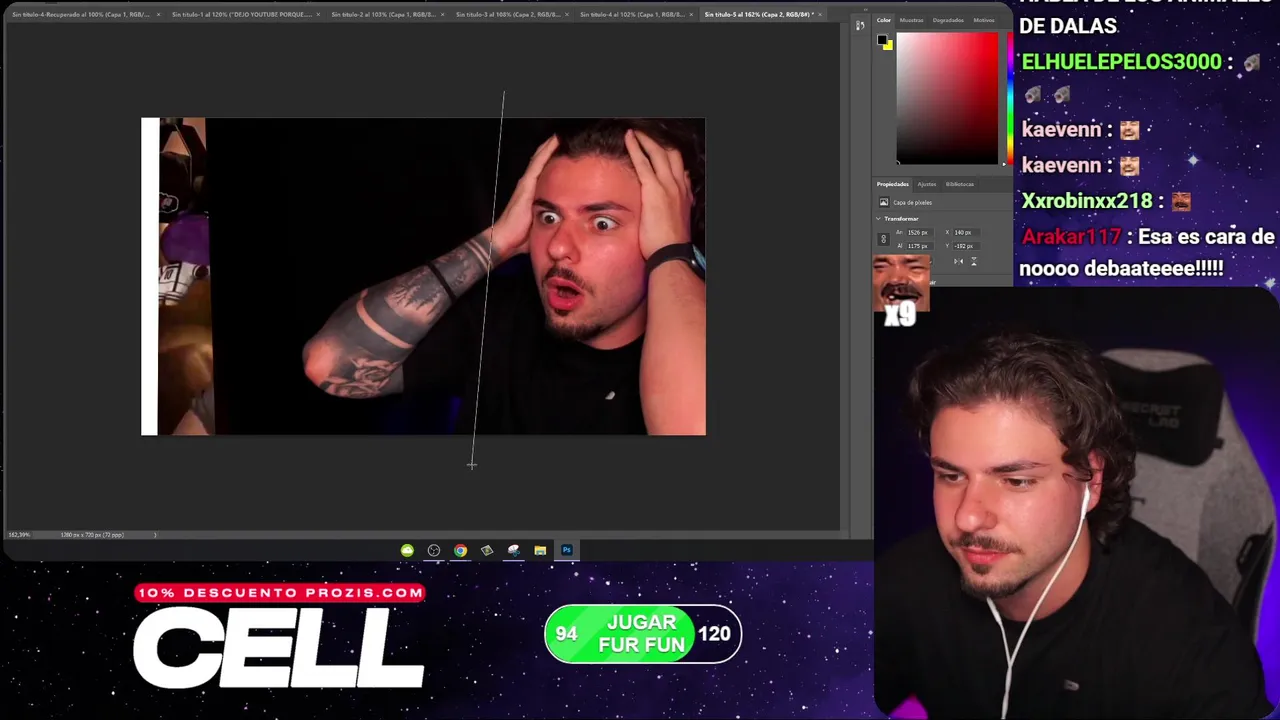Click username ELHUELEPELOS3000 in chat
The width and height of the screenshot is (1280, 720).
coord(1121,62)
